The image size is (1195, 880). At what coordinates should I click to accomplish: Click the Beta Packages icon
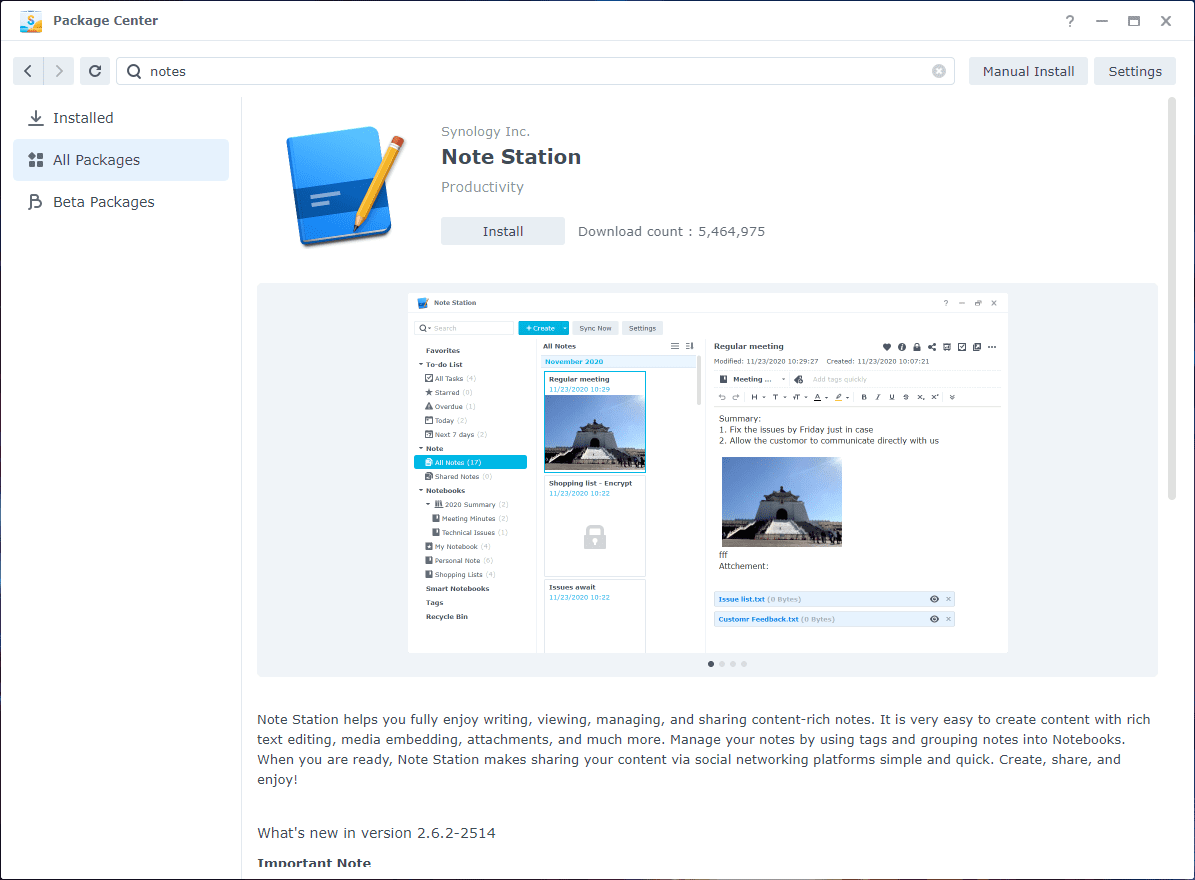pos(35,202)
